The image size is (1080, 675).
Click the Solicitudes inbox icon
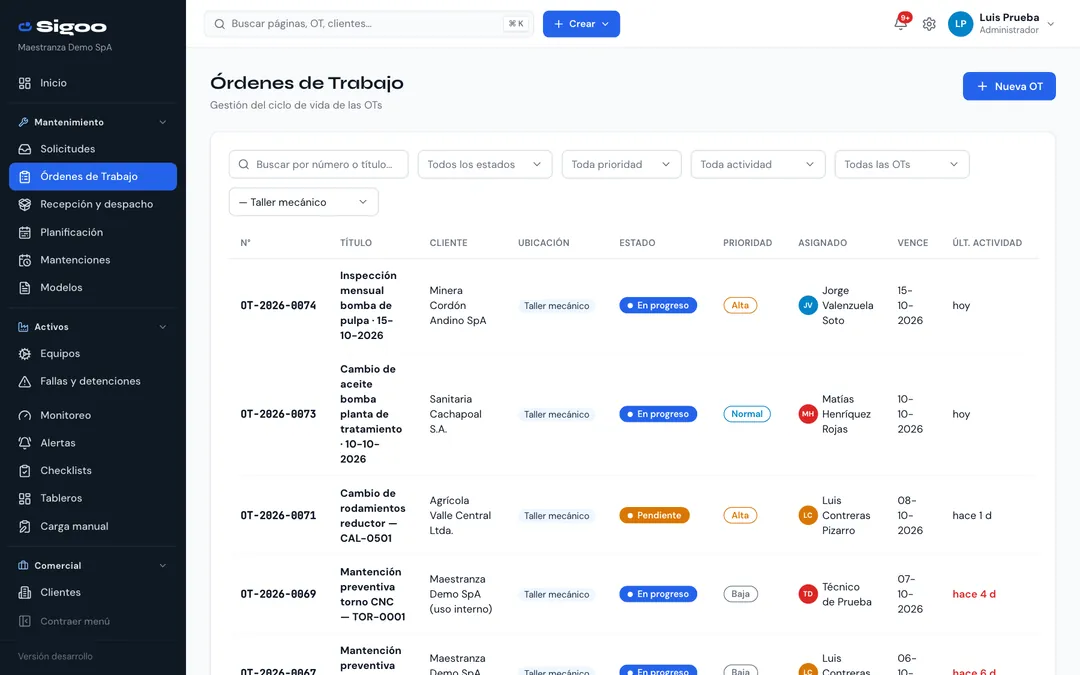tap(25, 149)
